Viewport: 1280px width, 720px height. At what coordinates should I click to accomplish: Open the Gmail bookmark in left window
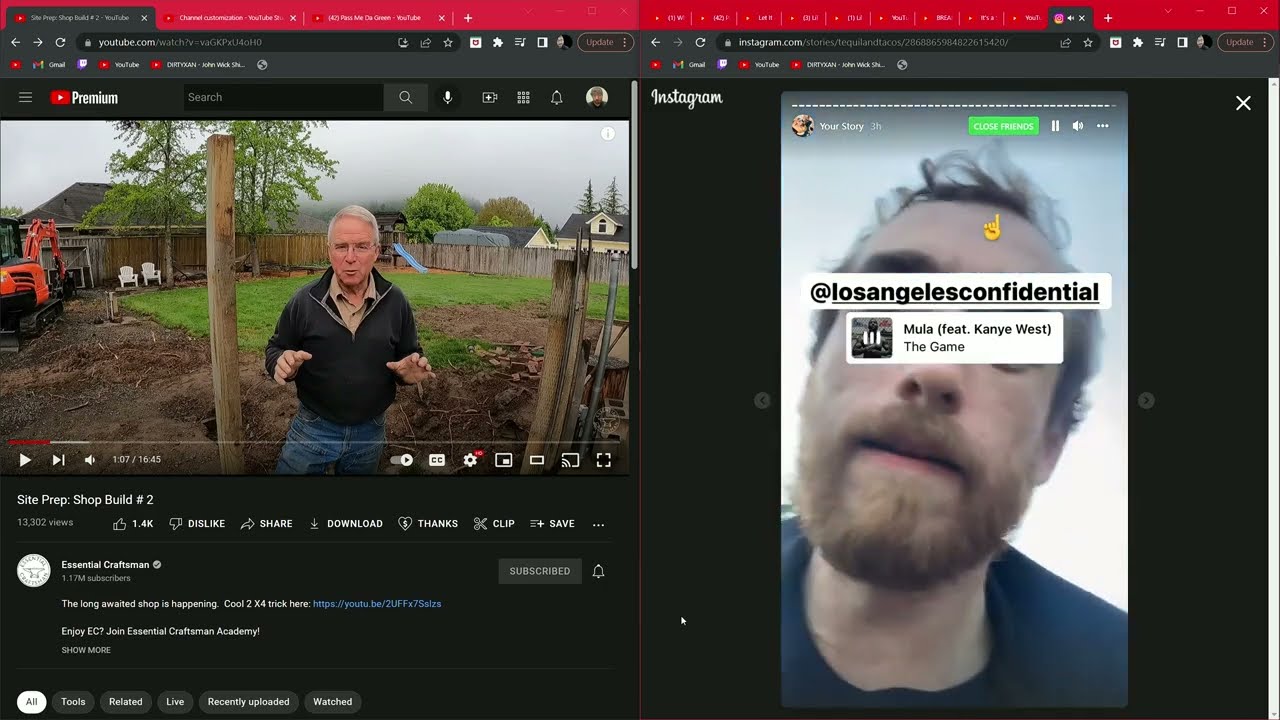click(49, 64)
